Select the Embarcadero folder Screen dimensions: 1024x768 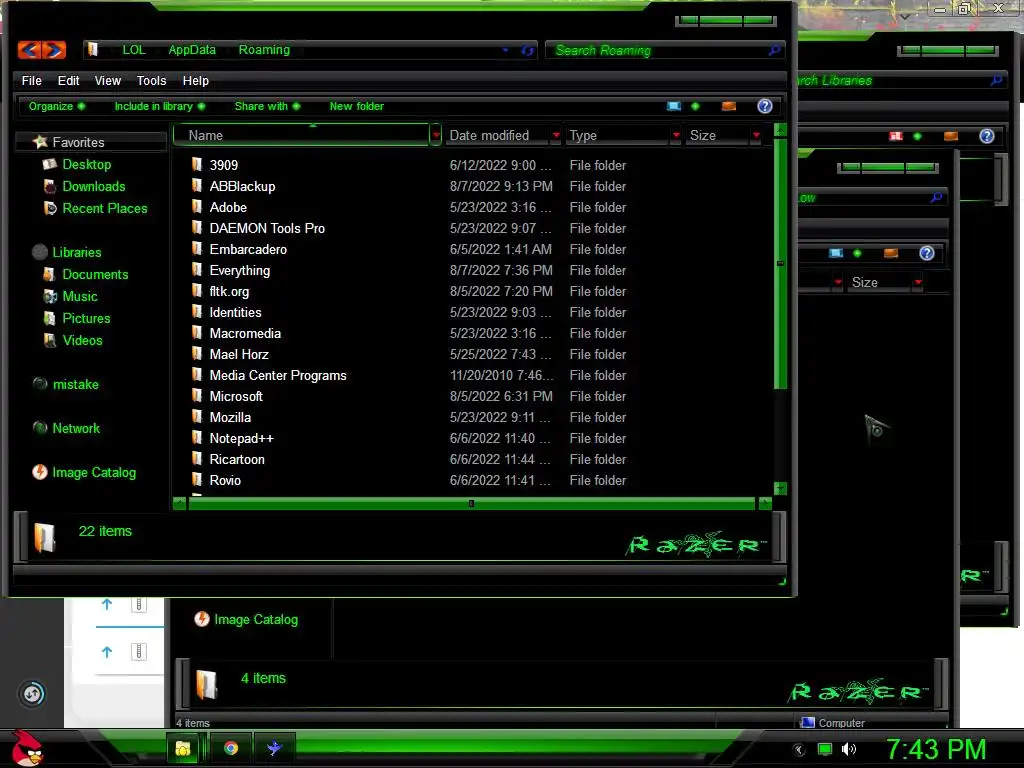click(248, 249)
